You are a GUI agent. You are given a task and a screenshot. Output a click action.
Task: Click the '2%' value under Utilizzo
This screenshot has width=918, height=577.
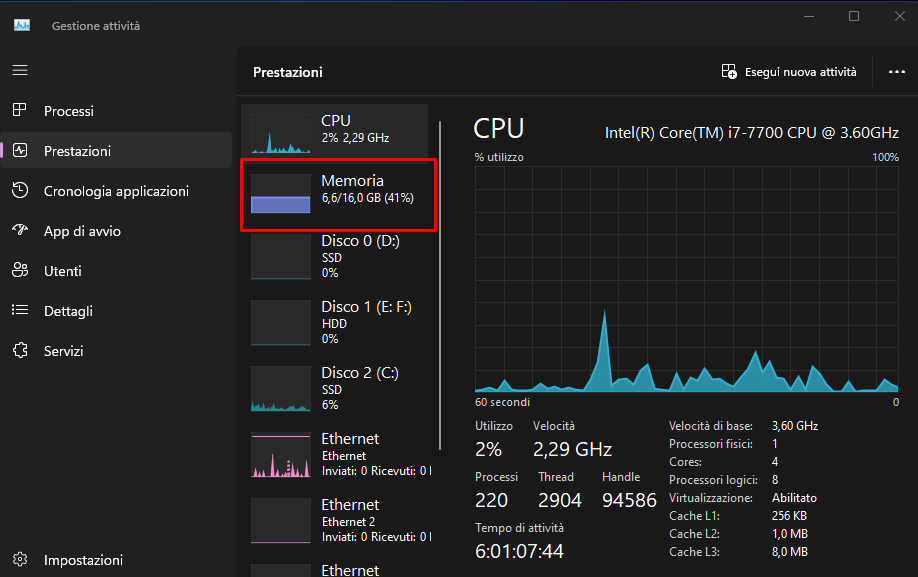[488, 449]
